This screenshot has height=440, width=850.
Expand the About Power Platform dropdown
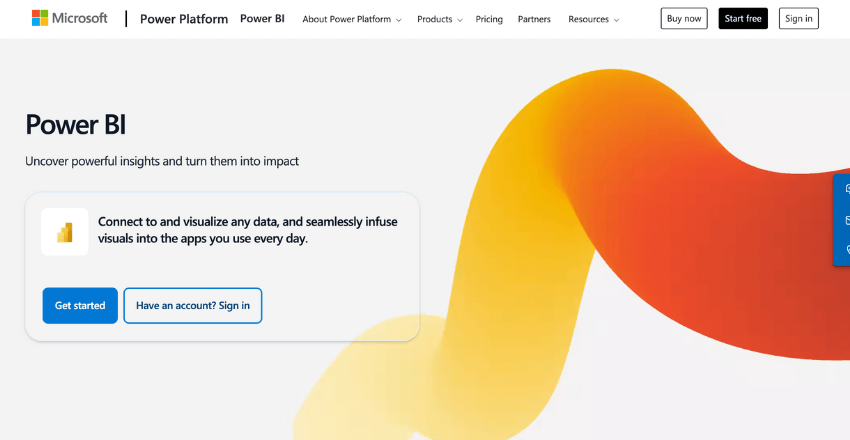tap(351, 19)
